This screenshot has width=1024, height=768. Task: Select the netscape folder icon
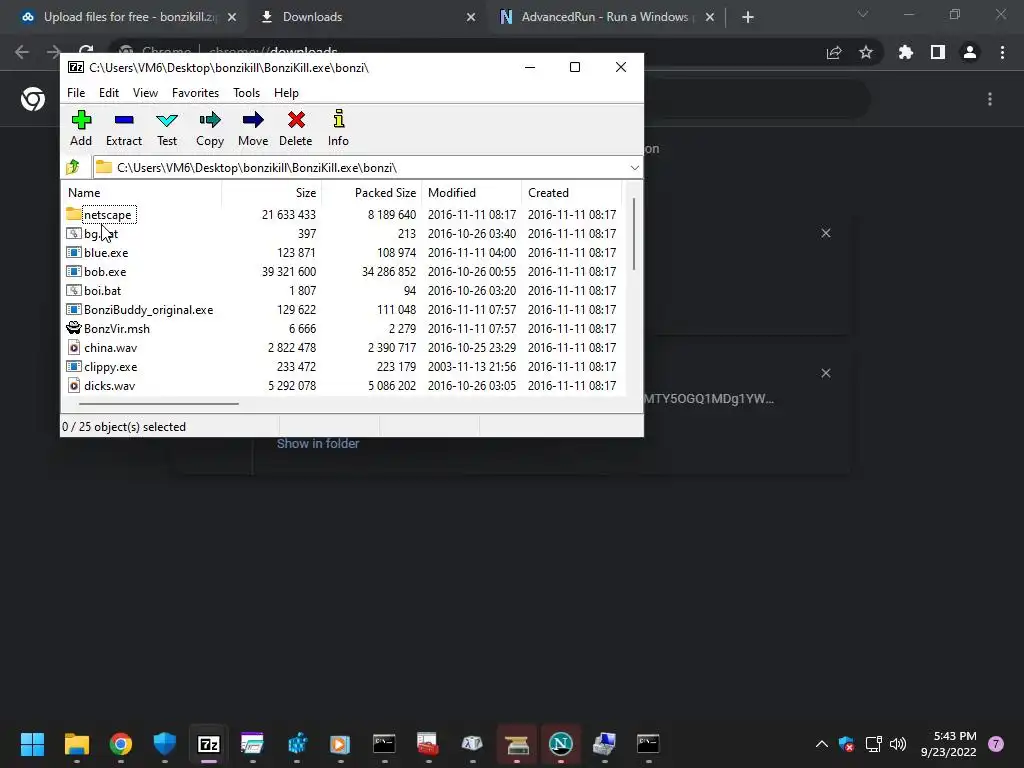click(73, 214)
